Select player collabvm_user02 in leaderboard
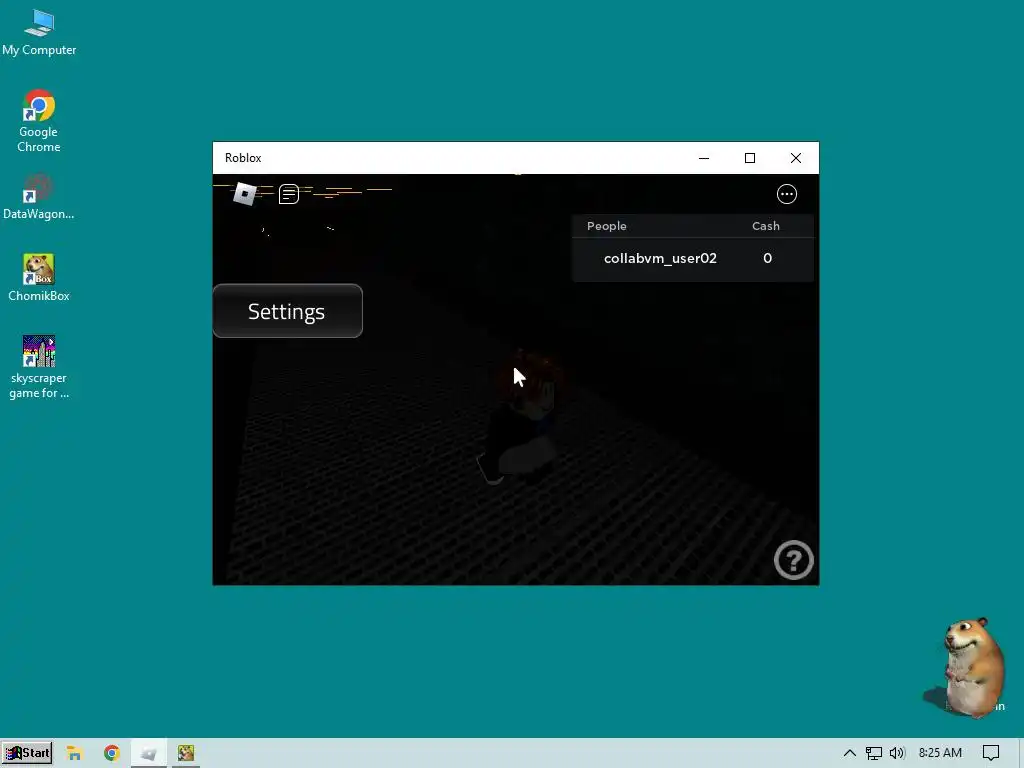Viewport: 1024px width, 768px height. [x=660, y=258]
